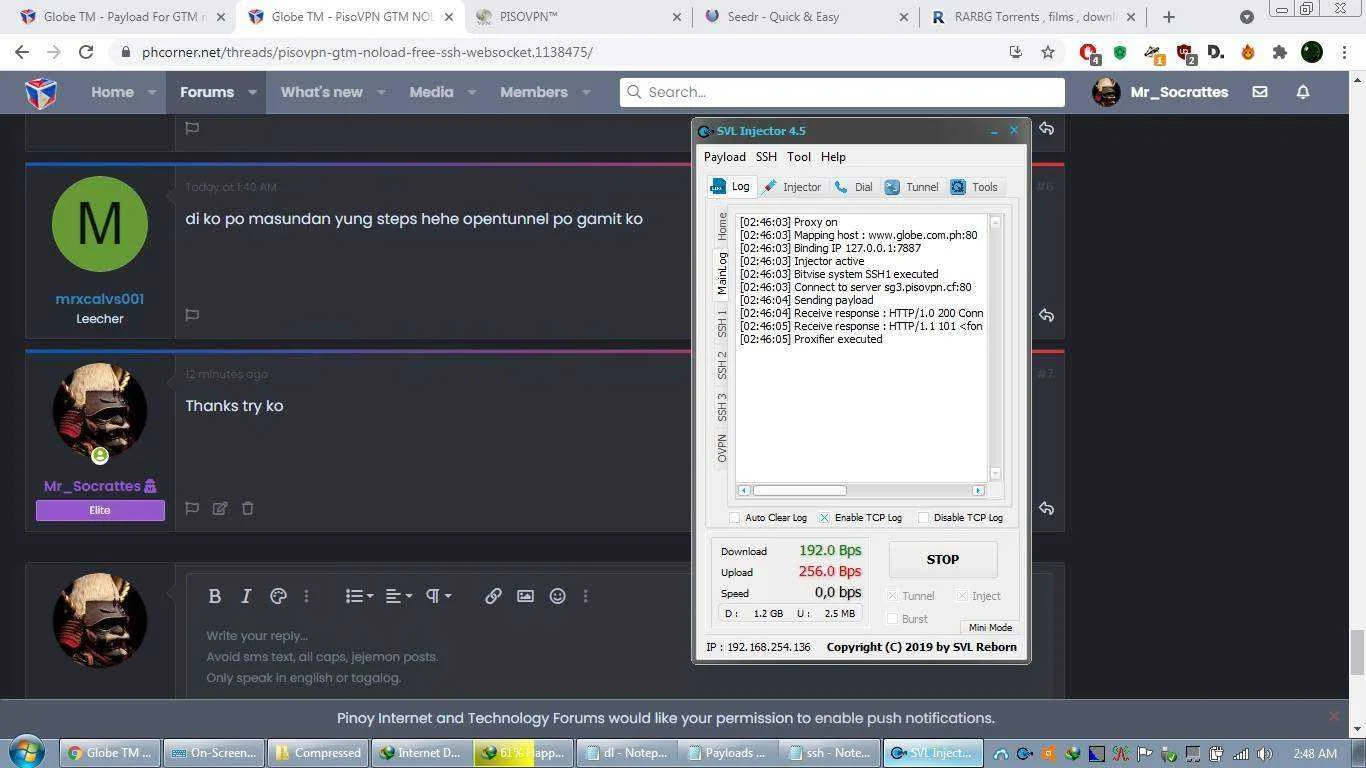Switch to the Tools tab in SVL Injector
Viewport: 1366px width, 768px height.
point(974,187)
